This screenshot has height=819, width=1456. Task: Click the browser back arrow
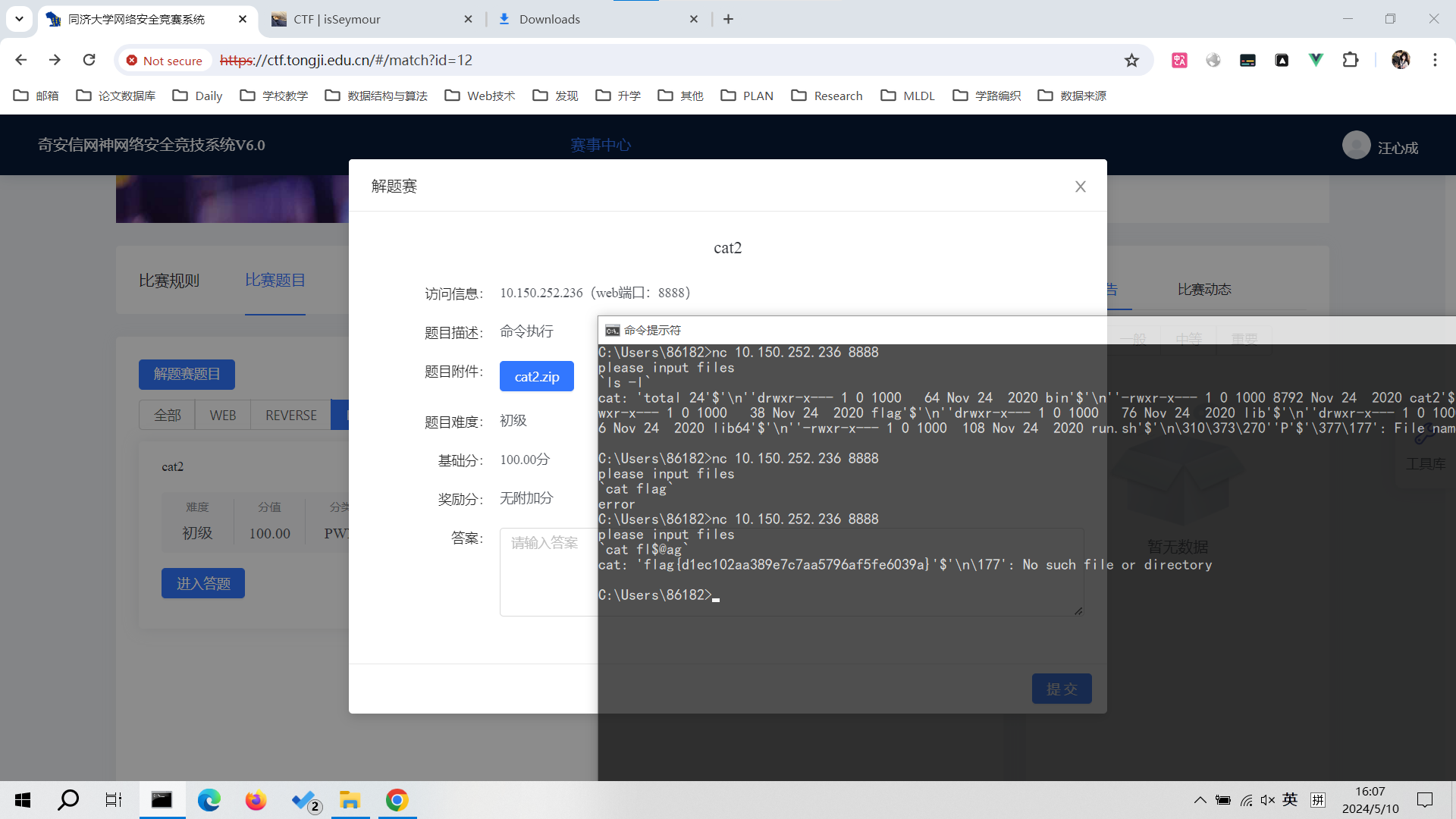click(21, 60)
